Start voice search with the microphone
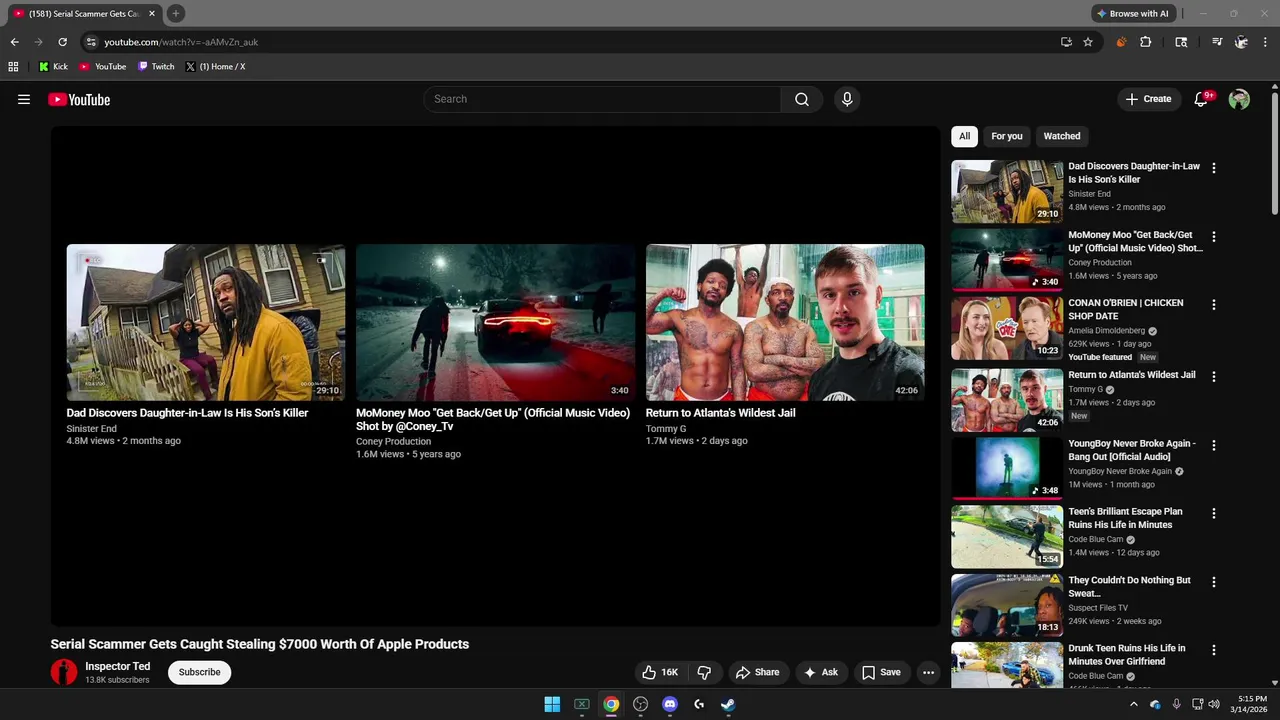This screenshot has height=720, width=1280. point(847,99)
